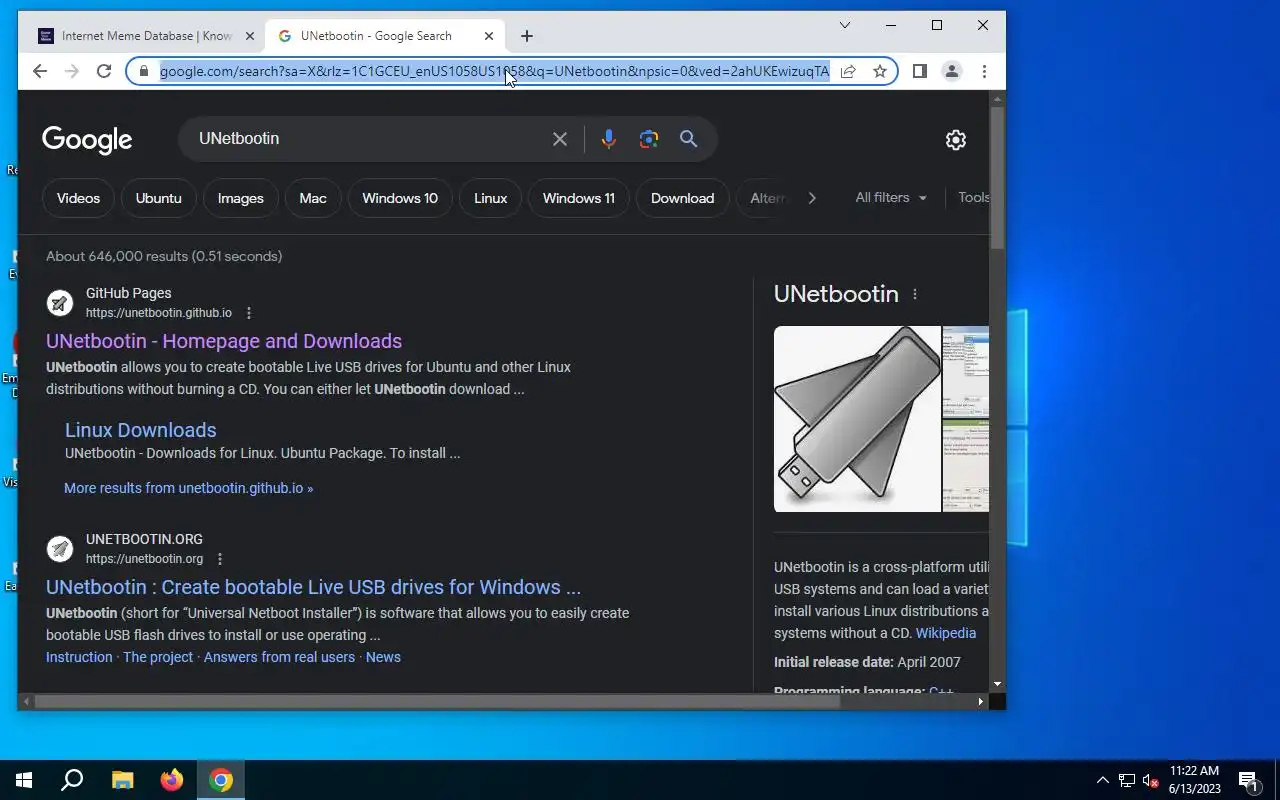Go back to the previous page
The width and height of the screenshot is (1280, 800).
40,71
